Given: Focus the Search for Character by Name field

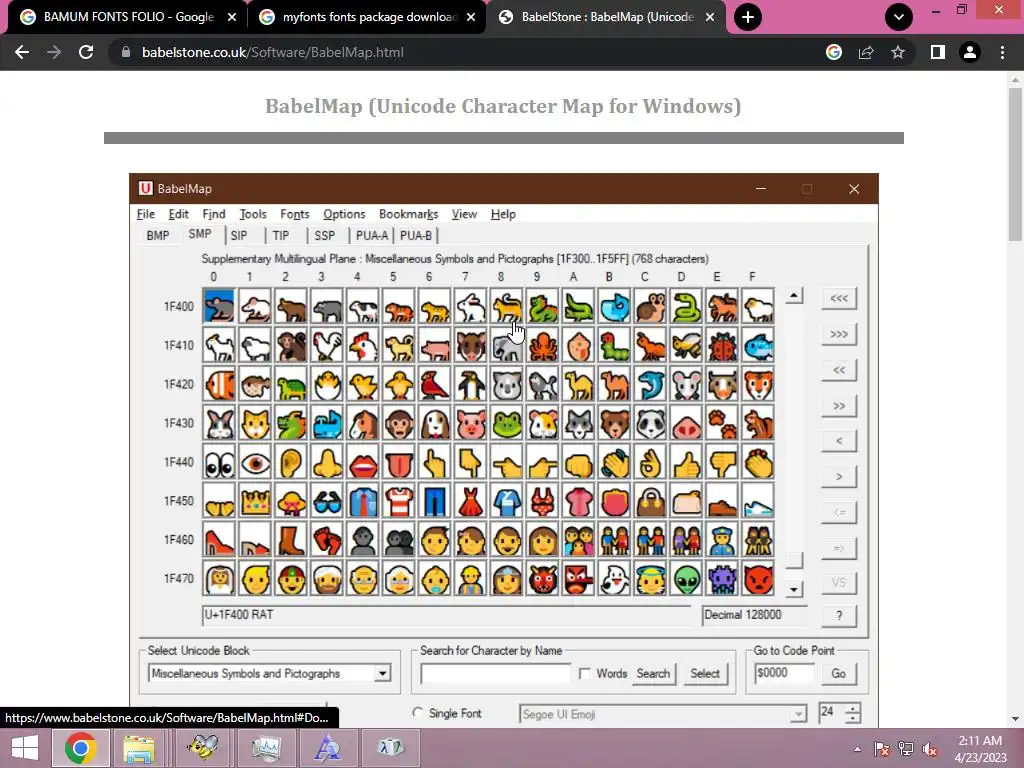Looking at the screenshot, I should (x=496, y=673).
